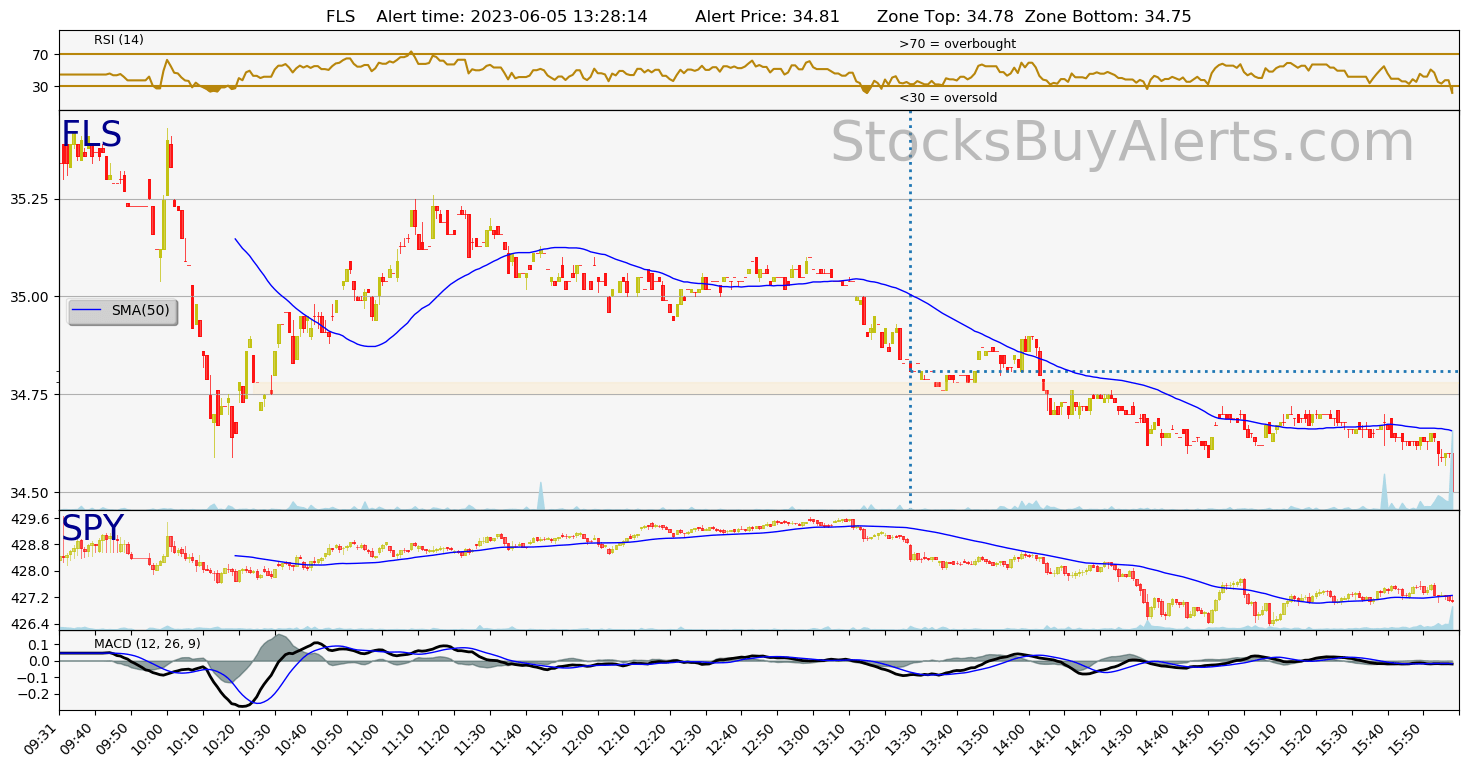The width and height of the screenshot is (1474, 768).
Task: Click the SPY ticker label
Action: click(x=92, y=528)
